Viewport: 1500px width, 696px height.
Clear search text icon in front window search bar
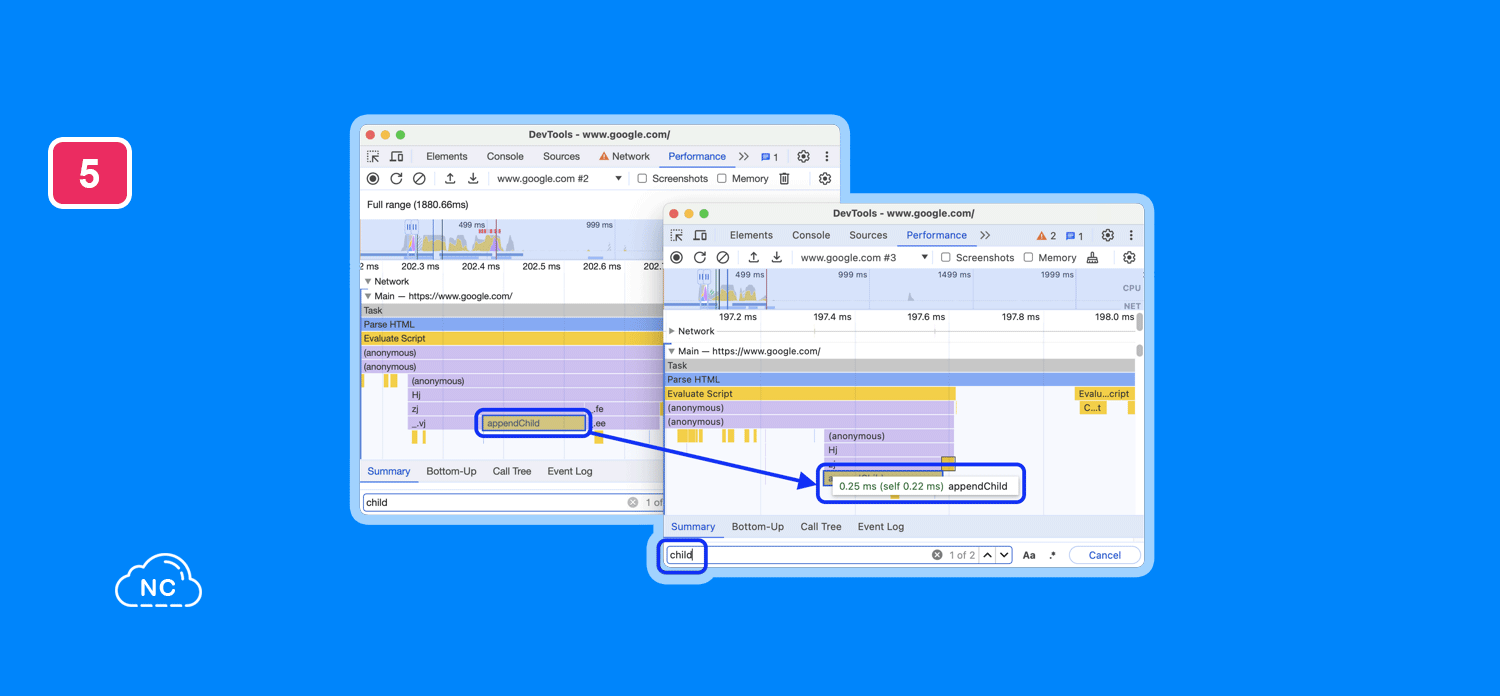(937, 555)
